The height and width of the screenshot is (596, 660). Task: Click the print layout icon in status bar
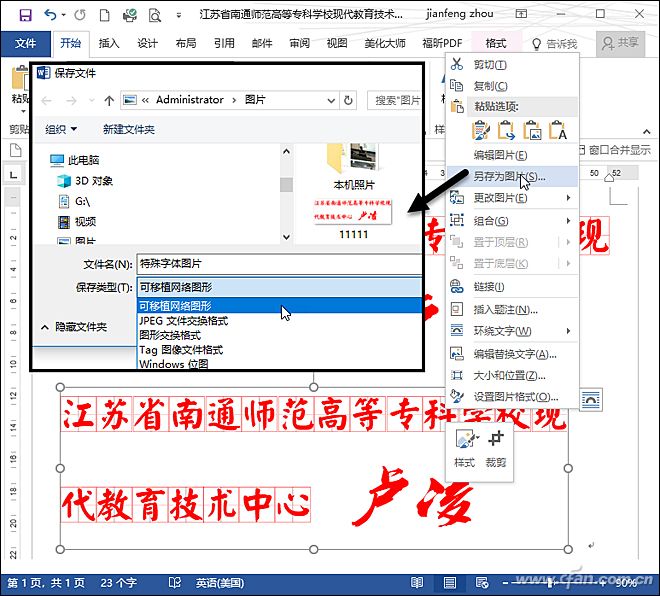point(450,583)
